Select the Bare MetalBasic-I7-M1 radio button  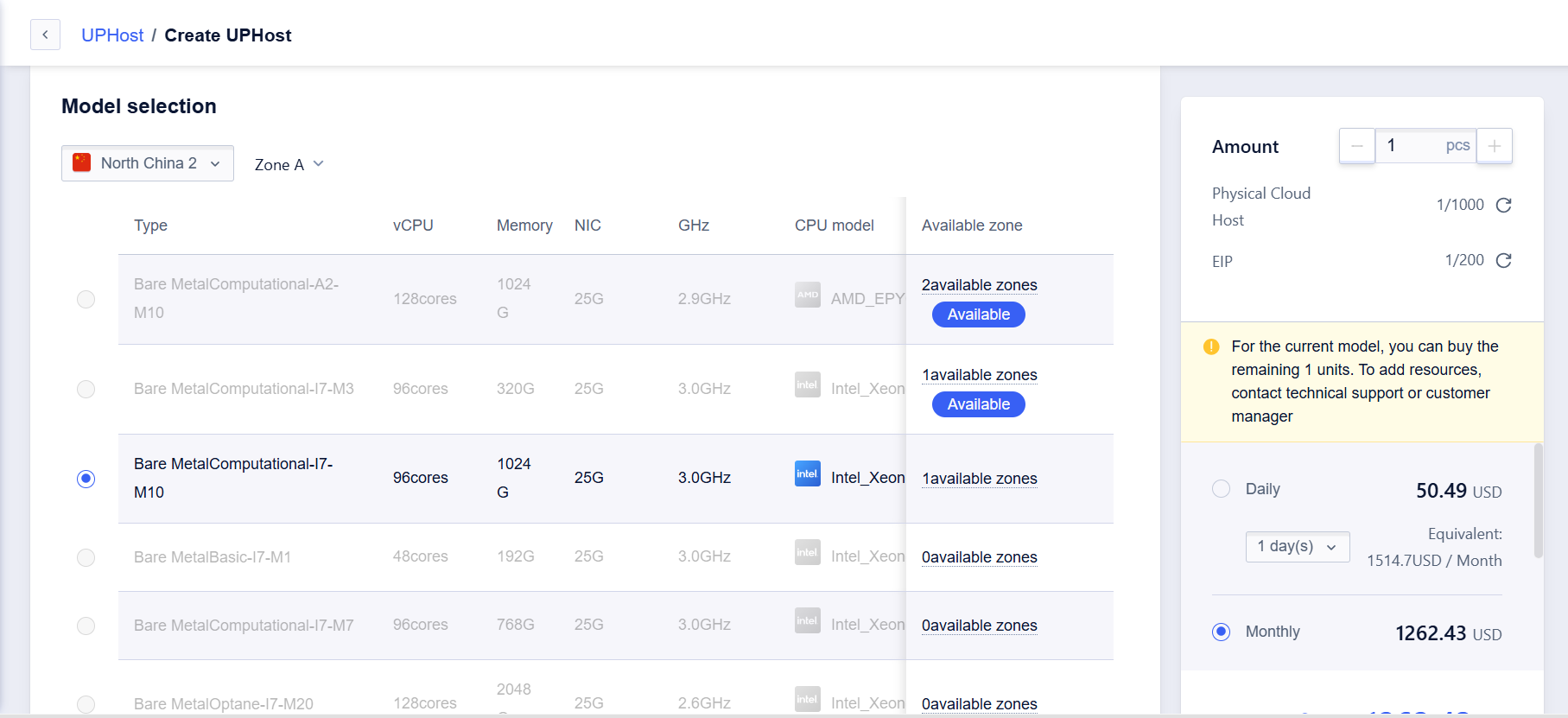coord(86,557)
